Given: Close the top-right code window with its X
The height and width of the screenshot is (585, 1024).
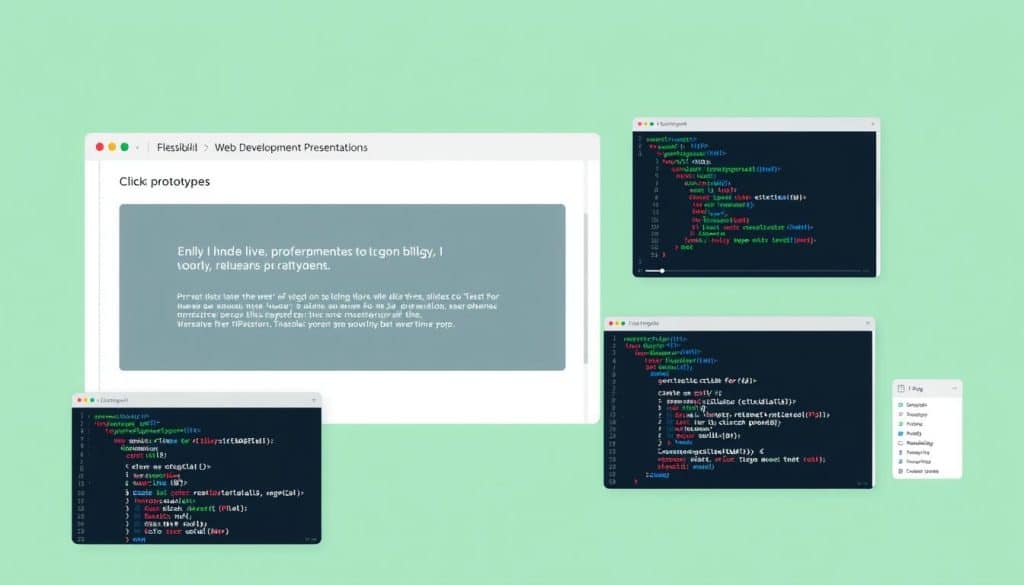Looking at the screenshot, I should 872,123.
